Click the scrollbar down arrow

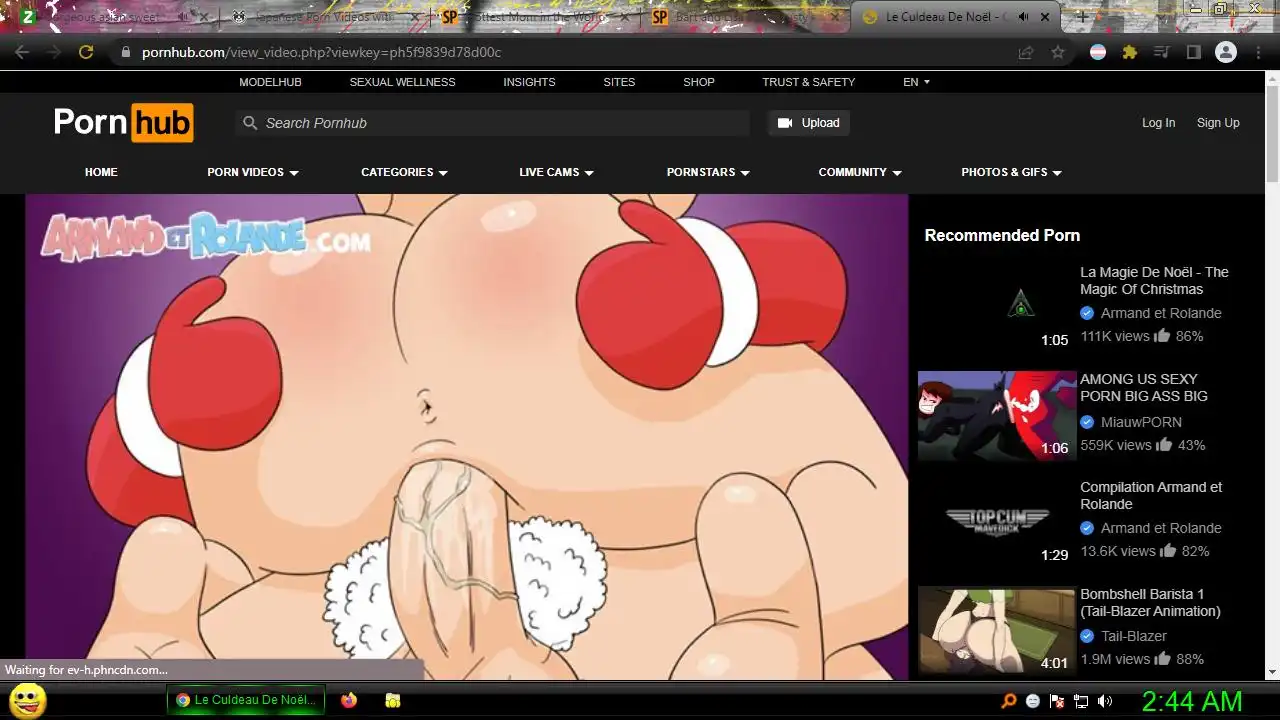(1272, 672)
